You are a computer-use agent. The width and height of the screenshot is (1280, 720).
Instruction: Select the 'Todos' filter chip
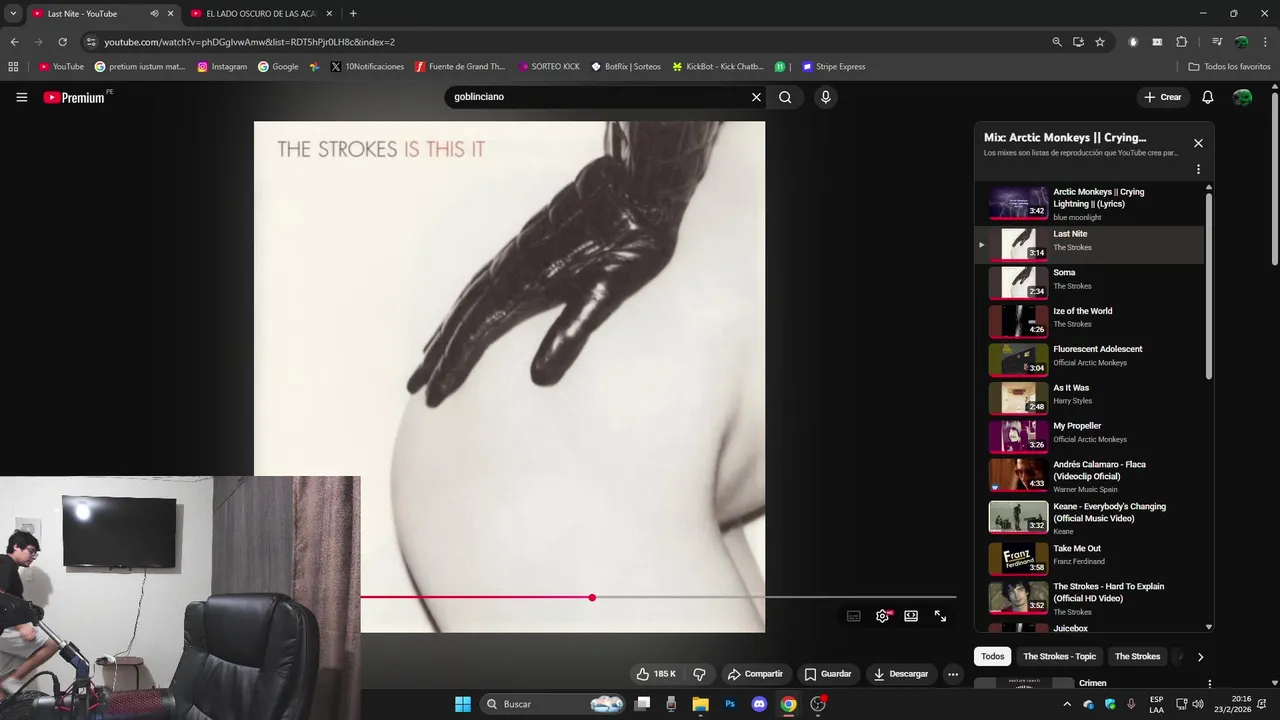[x=992, y=657]
